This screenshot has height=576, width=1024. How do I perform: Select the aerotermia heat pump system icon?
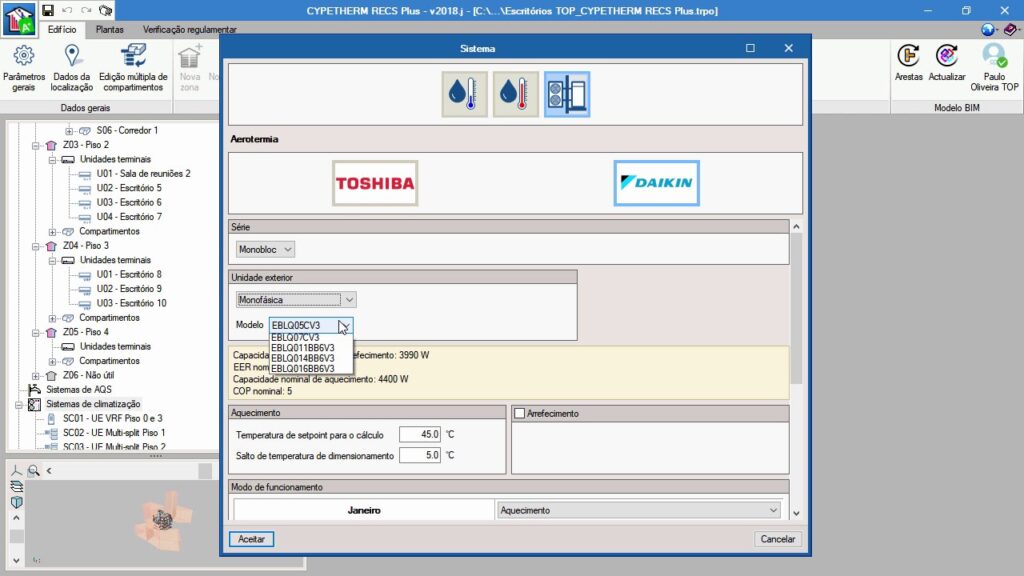(567, 94)
